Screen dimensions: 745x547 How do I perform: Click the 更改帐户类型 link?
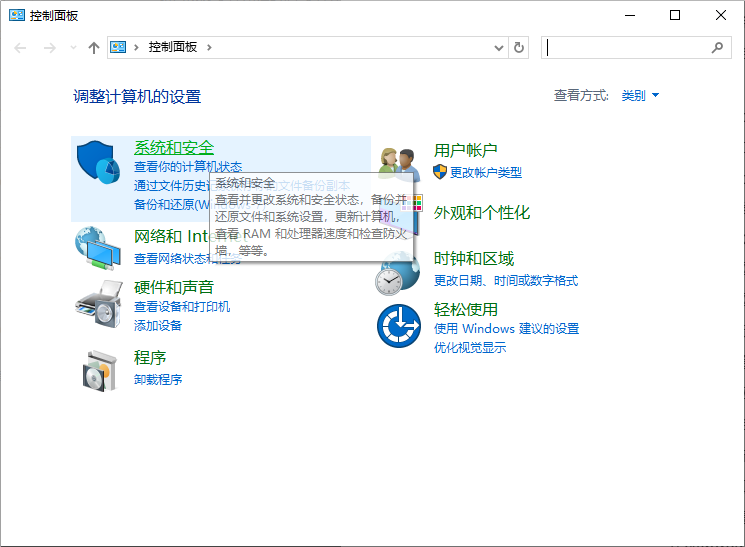coord(486,172)
